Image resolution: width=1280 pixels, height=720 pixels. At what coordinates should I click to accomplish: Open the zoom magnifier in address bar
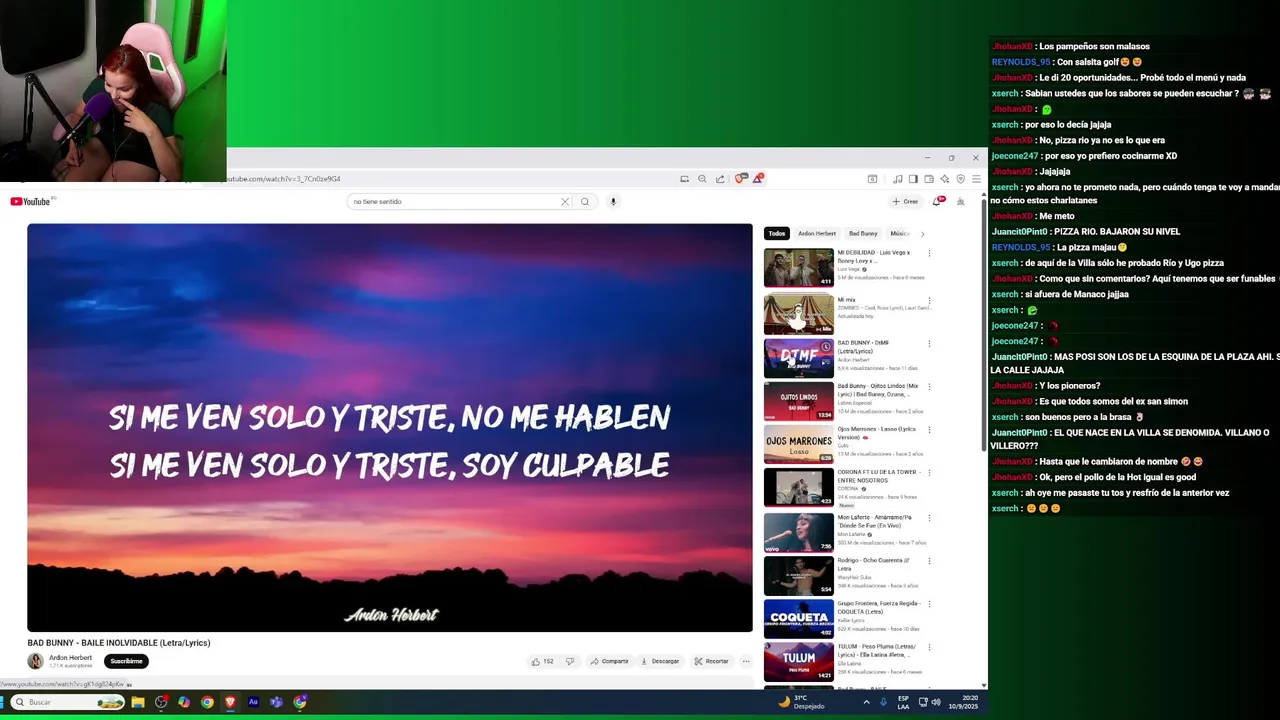pos(702,179)
